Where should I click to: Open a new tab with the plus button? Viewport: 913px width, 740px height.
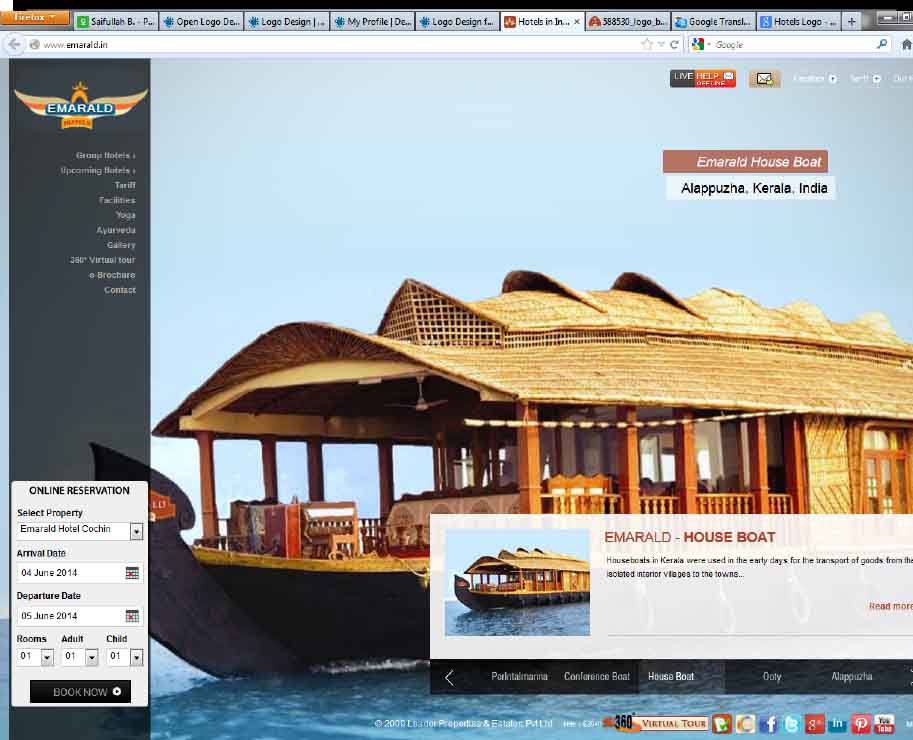851,22
